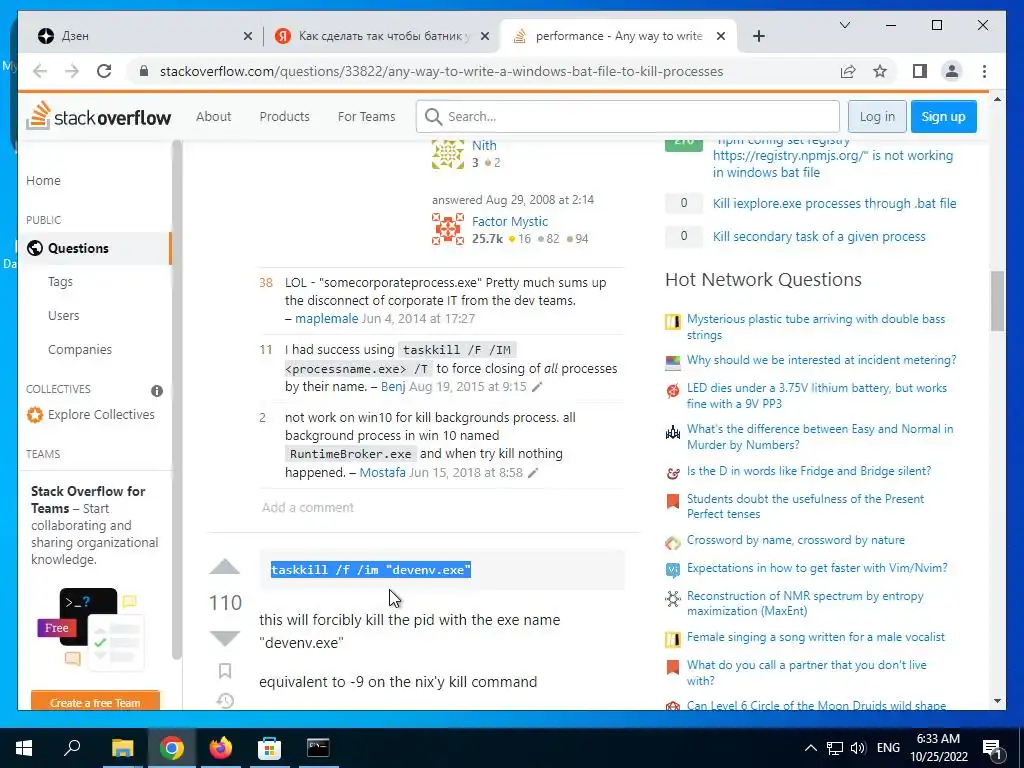Click the Stack Overflow logo

(99, 116)
